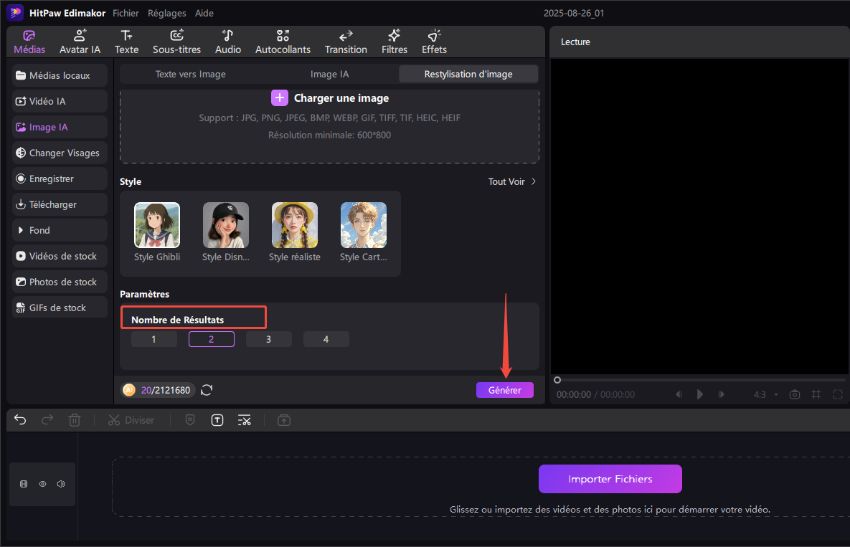Expand styles with Tout Voir
Viewport: 850px width, 547px height.
click(512, 182)
